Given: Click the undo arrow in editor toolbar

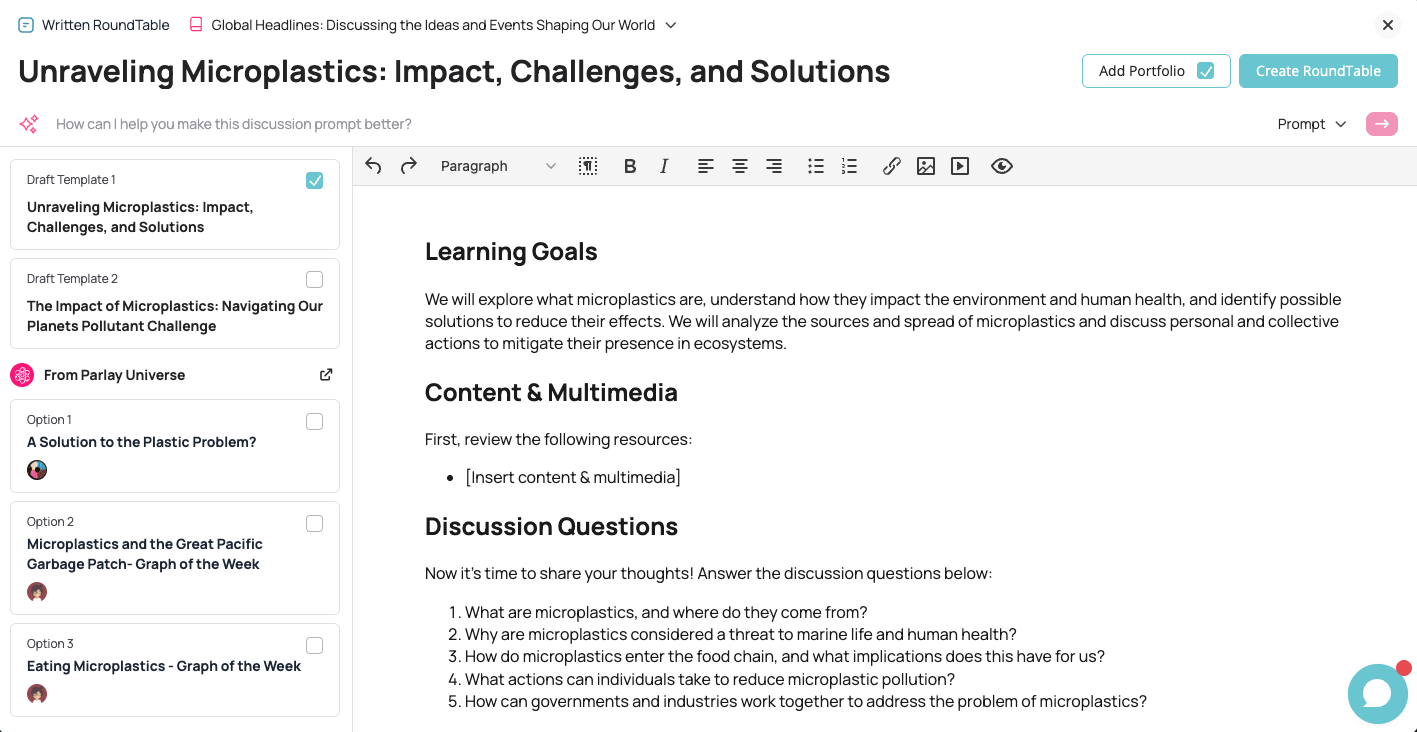Looking at the screenshot, I should (373, 166).
